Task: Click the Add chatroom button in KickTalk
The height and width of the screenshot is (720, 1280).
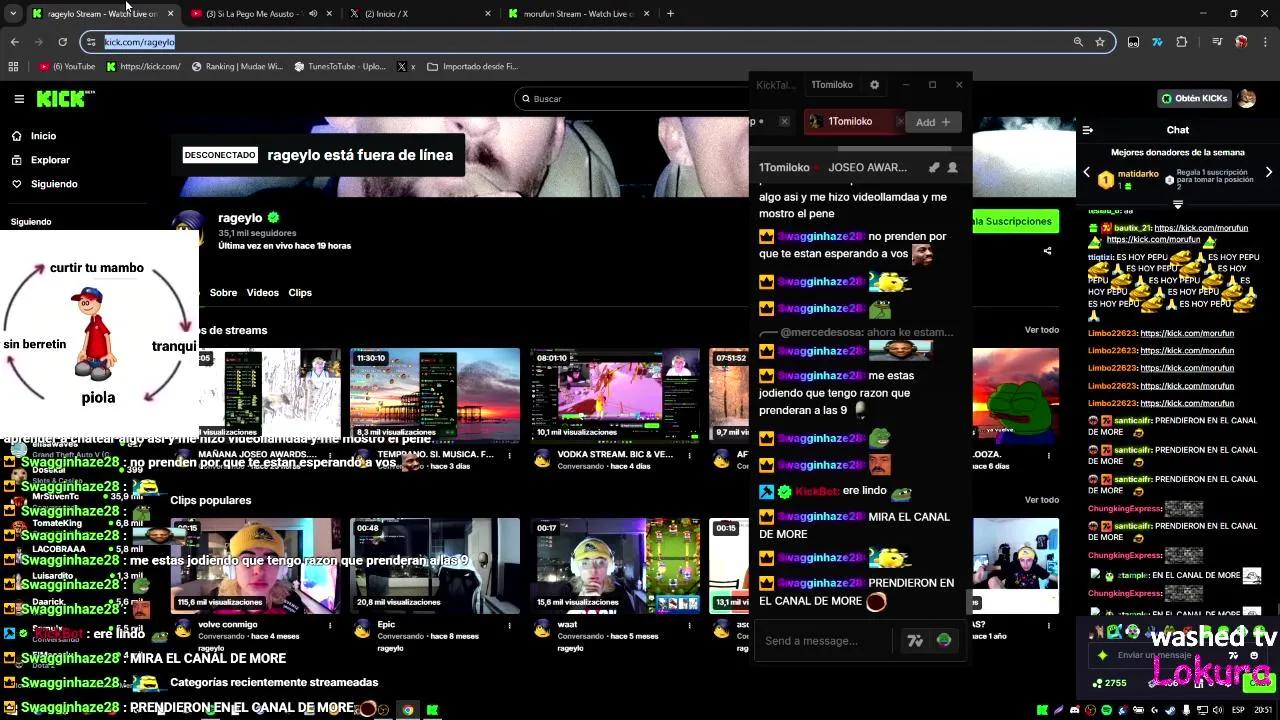Action: 932,122
